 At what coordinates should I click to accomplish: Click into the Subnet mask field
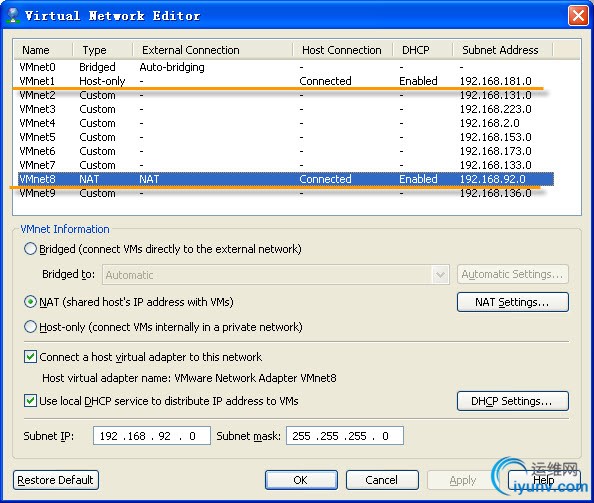[x=344, y=436]
